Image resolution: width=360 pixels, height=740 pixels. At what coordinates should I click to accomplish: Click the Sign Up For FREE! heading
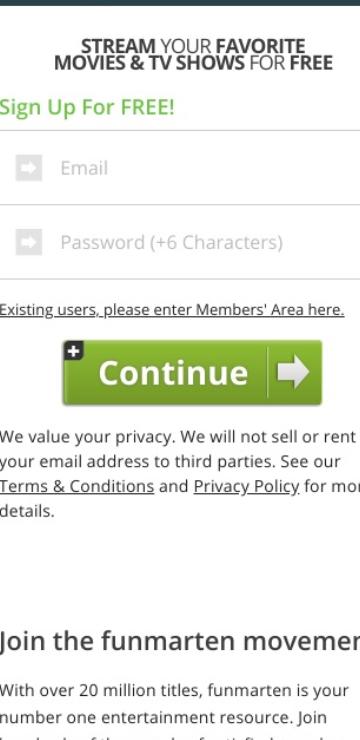87,107
